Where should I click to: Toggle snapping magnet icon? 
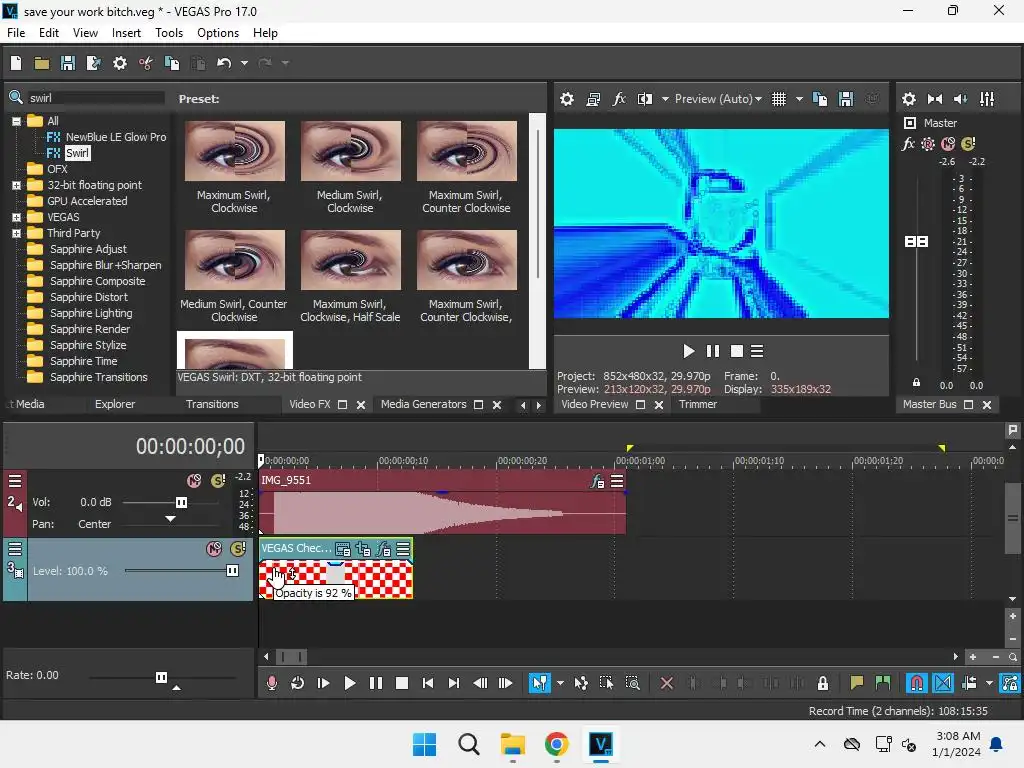[916, 683]
